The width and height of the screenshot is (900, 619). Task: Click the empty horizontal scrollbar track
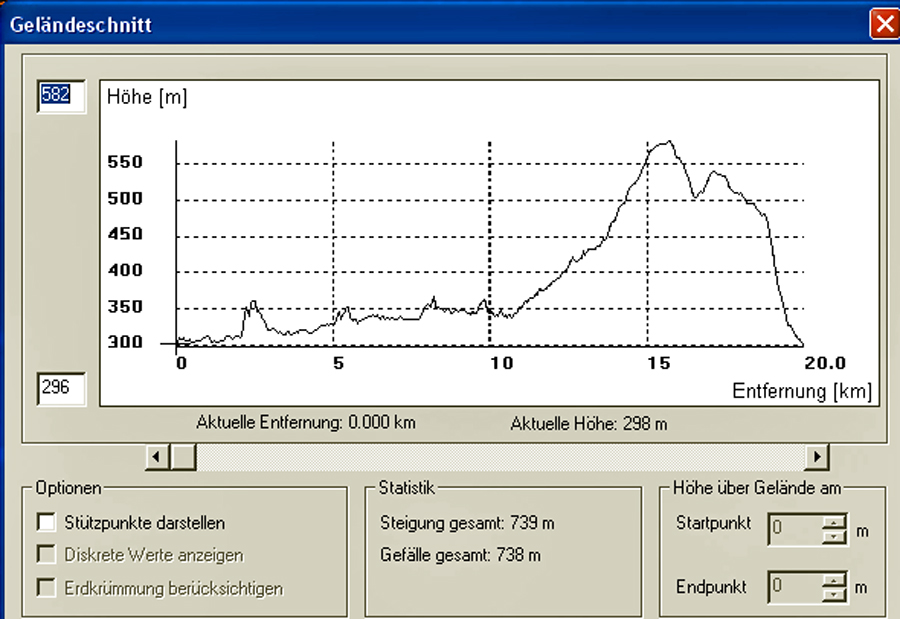pyautogui.click(x=500, y=457)
